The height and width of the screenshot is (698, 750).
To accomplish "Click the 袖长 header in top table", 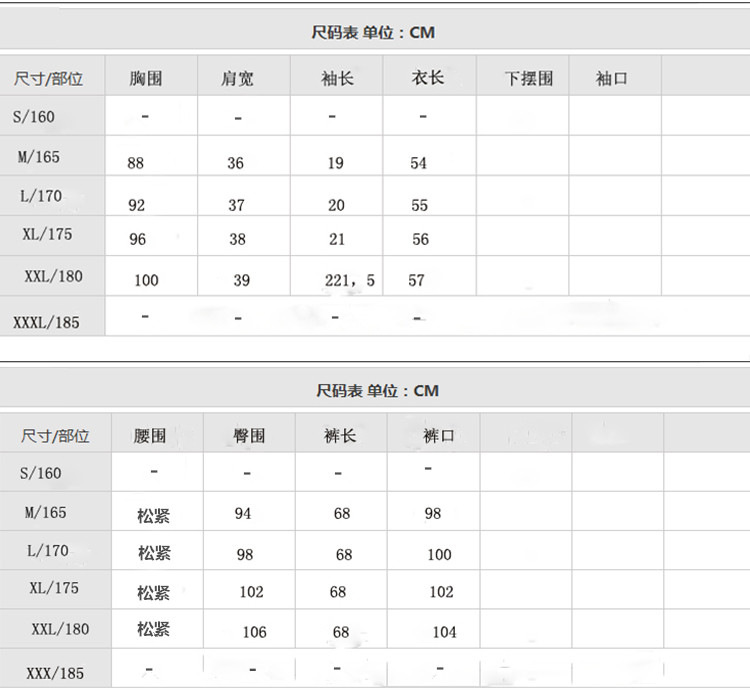I will [x=337, y=78].
